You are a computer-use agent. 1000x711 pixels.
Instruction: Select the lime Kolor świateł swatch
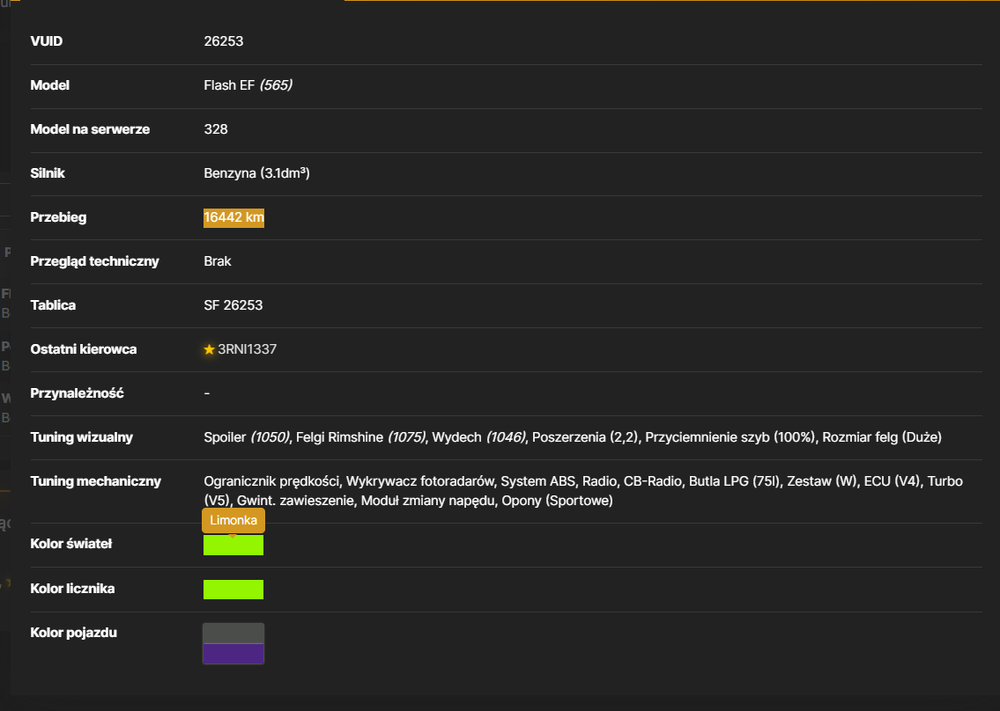tap(233, 545)
